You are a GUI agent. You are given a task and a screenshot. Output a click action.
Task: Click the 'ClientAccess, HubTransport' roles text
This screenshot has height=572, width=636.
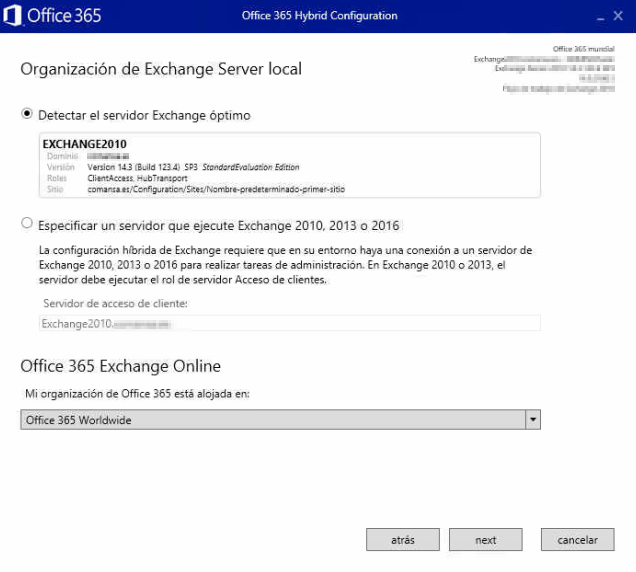tap(138, 178)
